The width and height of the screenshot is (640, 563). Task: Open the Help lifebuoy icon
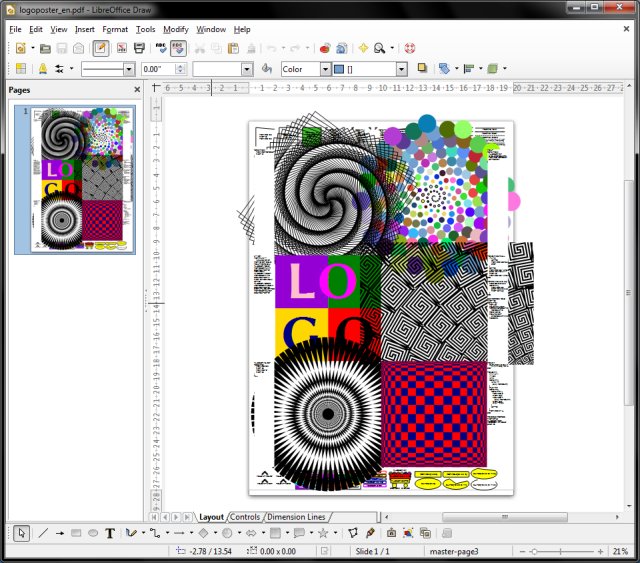(409, 48)
